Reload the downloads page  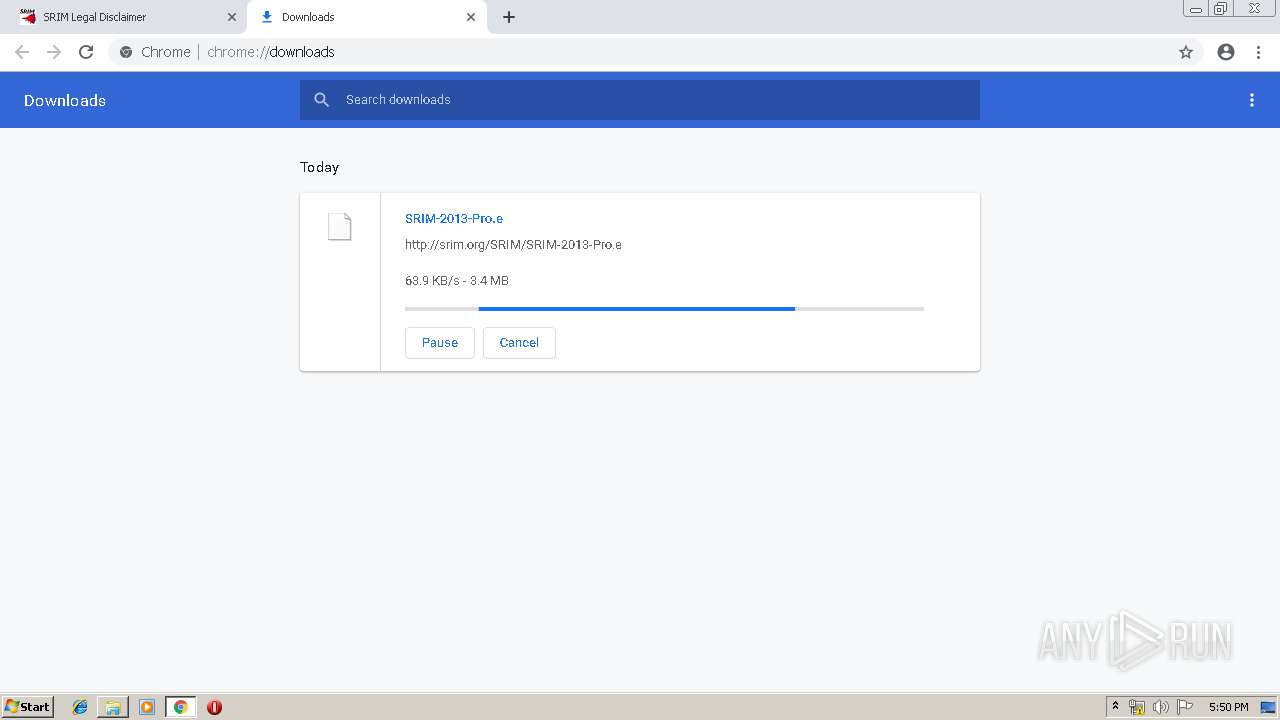pos(86,52)
